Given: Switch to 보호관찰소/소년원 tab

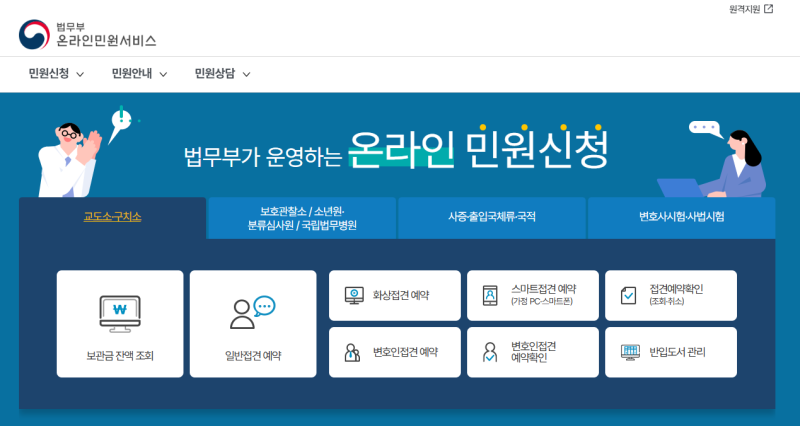Looking at the screenshot, I should tap(302, 218).
